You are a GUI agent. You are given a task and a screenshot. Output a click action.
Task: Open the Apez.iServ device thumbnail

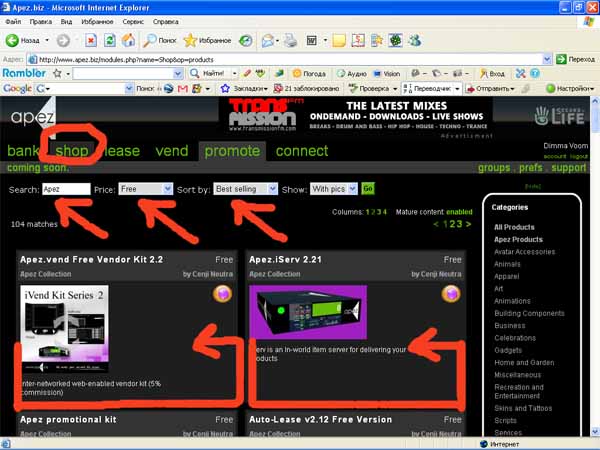[x=308, y=312]
